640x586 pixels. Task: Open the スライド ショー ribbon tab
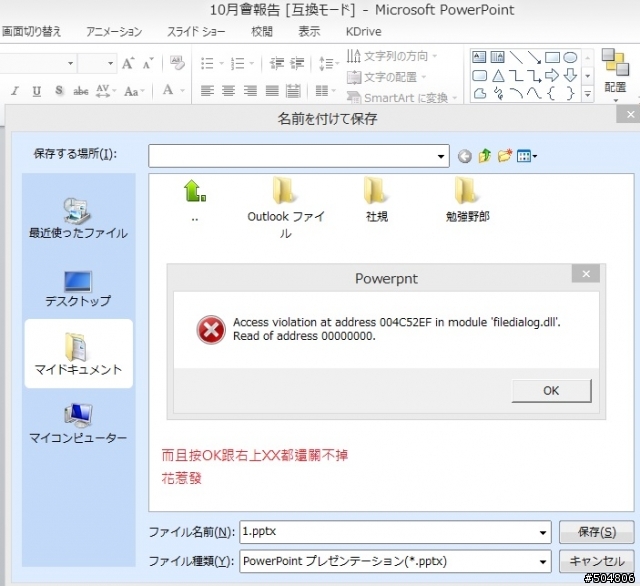tap(196, 31)
